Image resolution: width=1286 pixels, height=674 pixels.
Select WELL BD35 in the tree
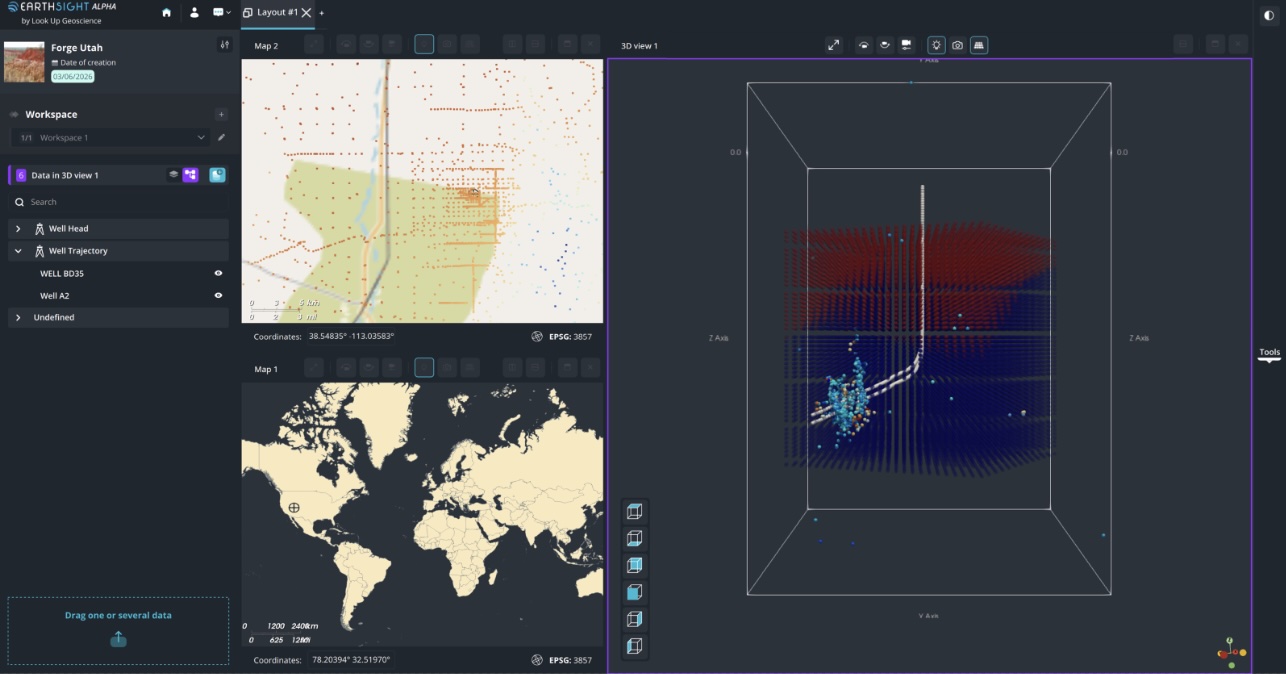[61, 273]
